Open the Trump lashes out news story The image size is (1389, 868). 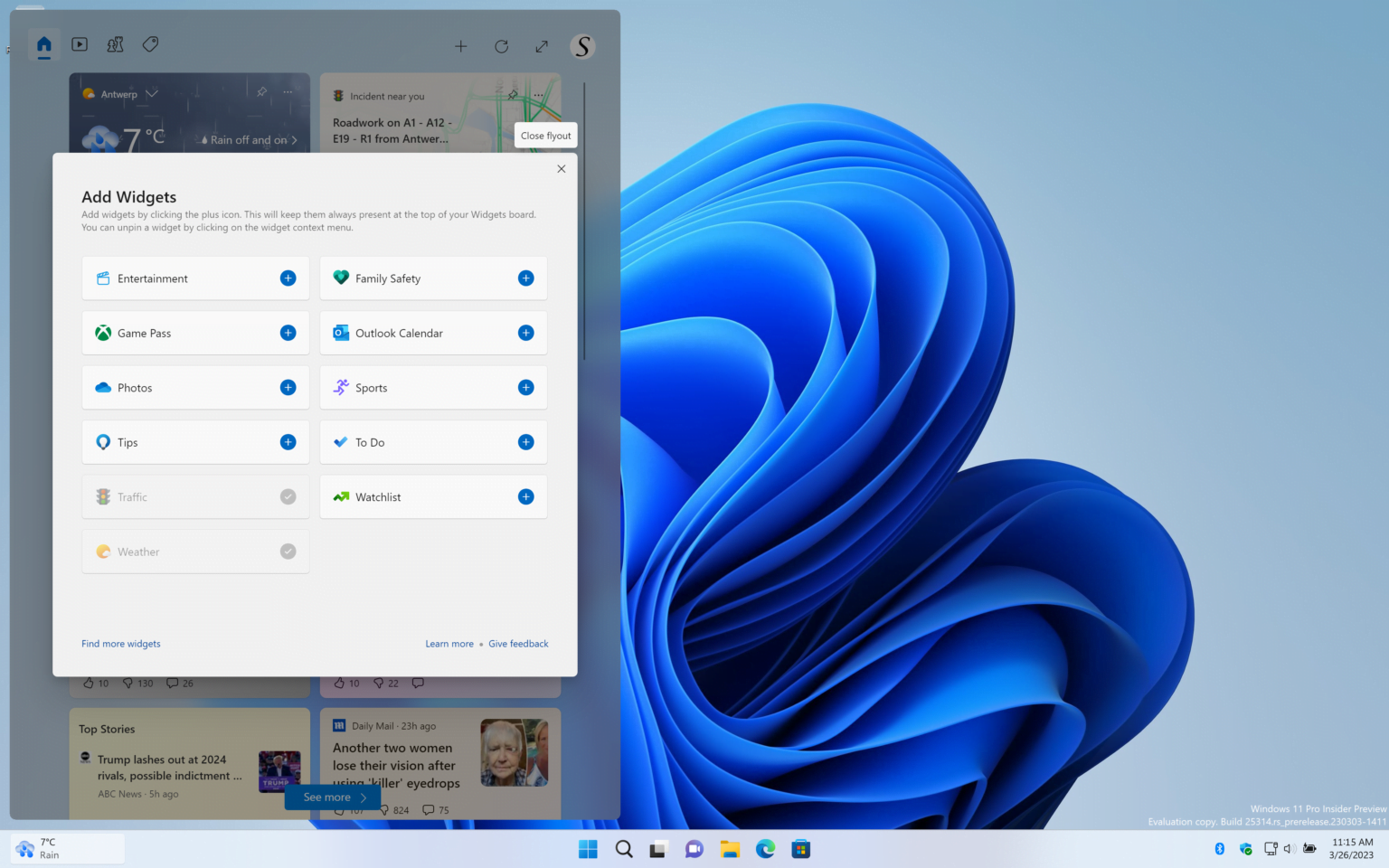click(170, 768)
